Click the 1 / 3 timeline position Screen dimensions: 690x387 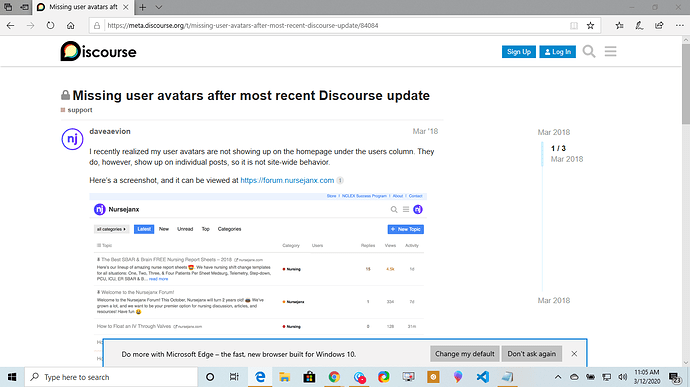tap(558, 148)
